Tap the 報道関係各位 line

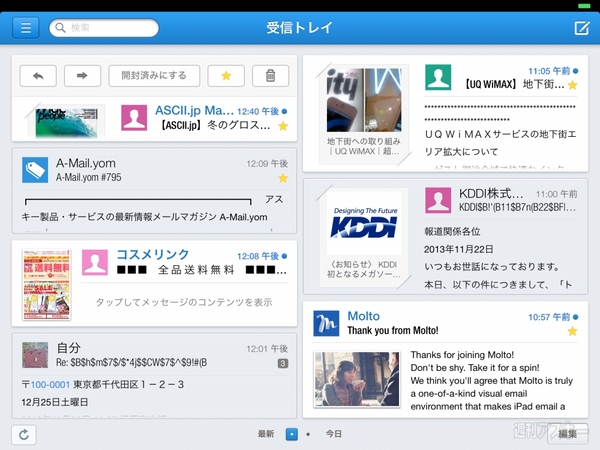point(452,232)
